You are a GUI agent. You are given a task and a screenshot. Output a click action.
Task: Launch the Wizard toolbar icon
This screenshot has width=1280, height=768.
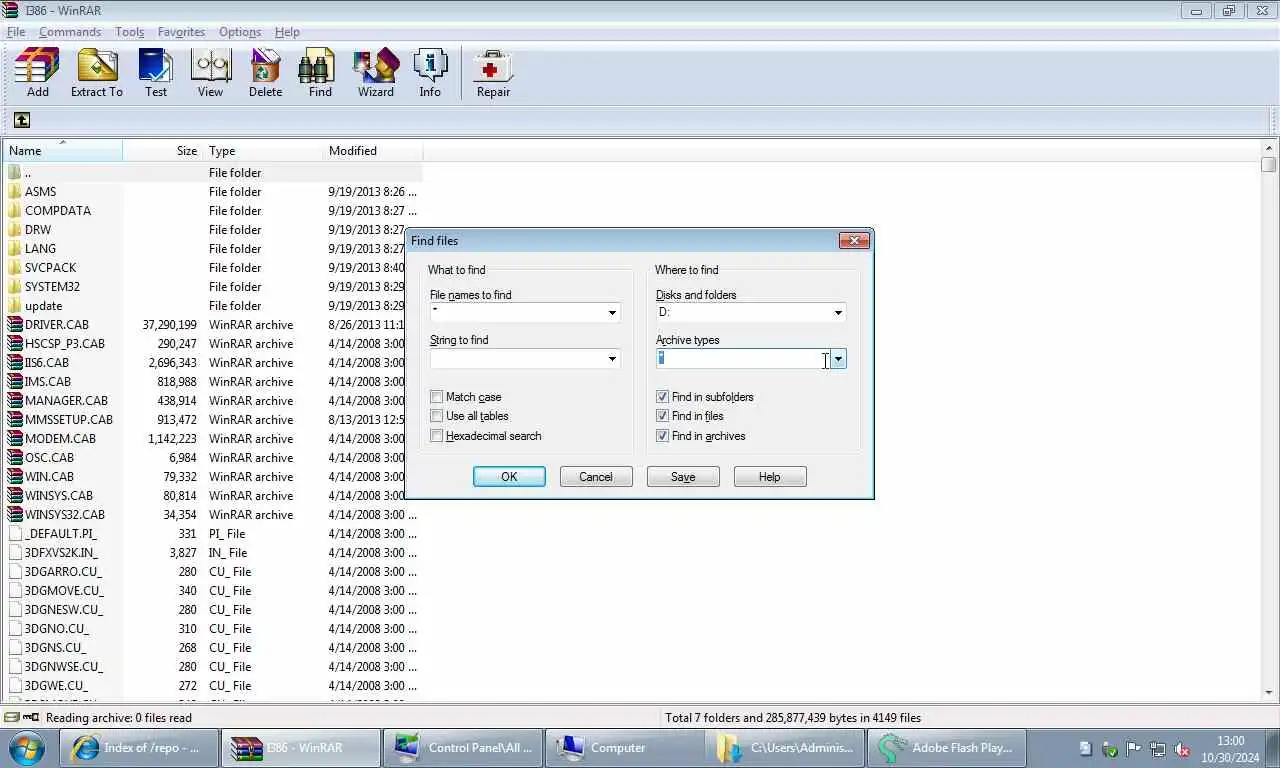[x=376, y=74]
